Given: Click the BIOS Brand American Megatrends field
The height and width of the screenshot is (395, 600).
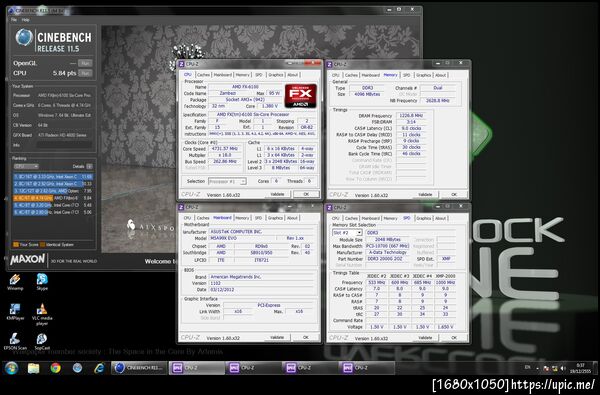Looking at the screenshot, I should pos(261,277).
